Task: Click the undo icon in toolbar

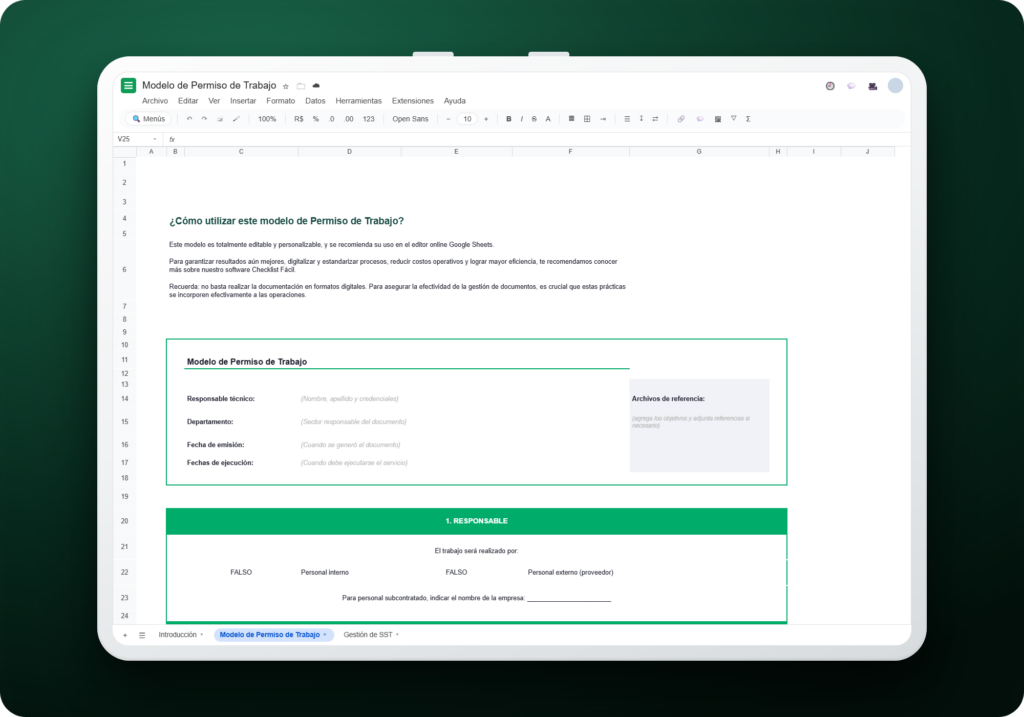Action: click(189, 119)
